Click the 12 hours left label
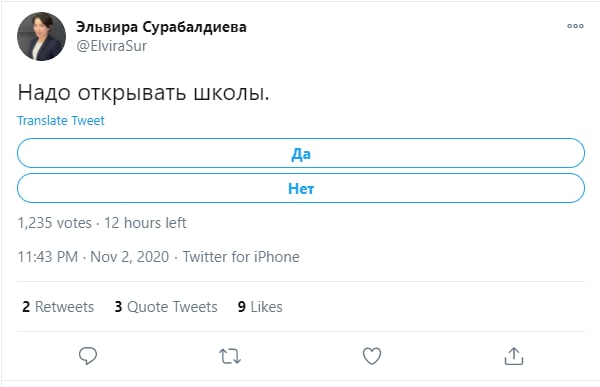Viewport: 600px width, 387px height. pos(145,223)
